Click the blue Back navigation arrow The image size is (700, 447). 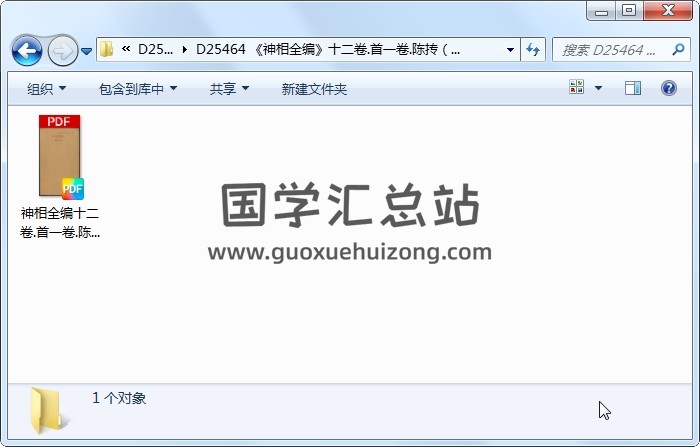click(27, 51)
